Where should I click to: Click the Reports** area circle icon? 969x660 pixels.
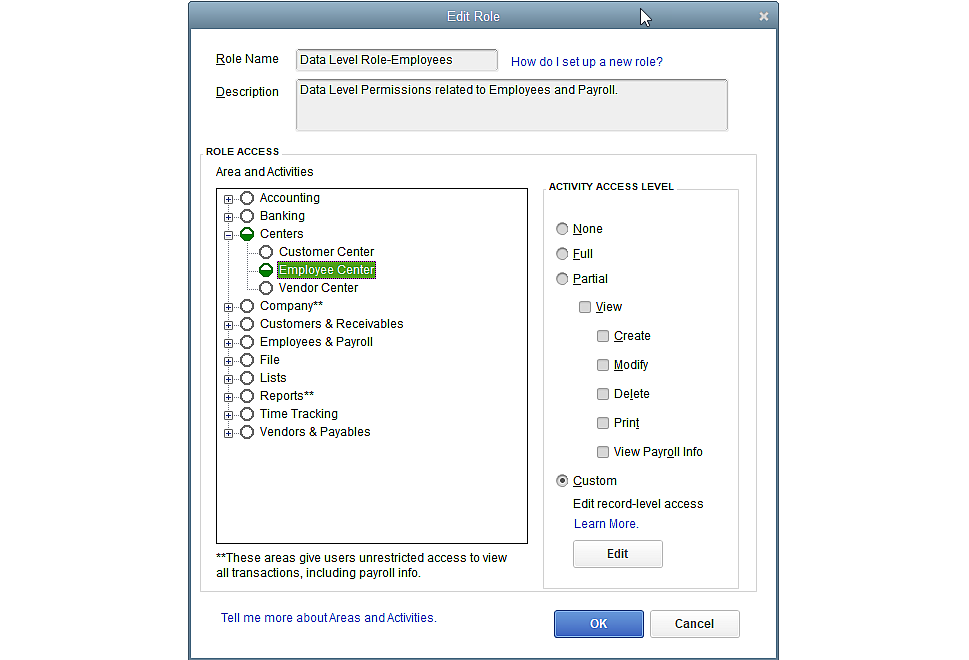[247, 396]
